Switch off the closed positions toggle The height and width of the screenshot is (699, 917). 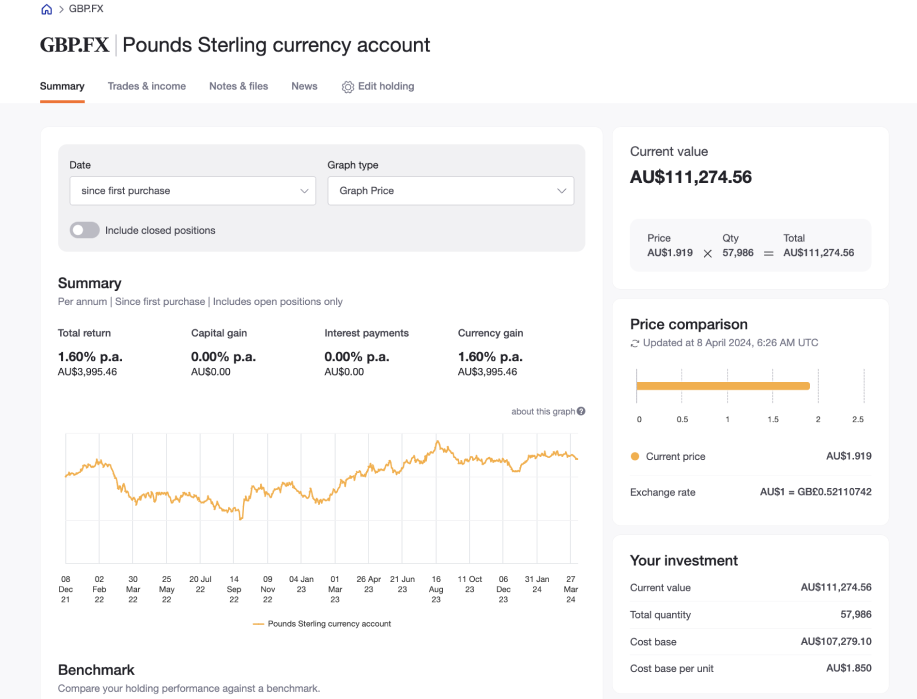(84, 229)
